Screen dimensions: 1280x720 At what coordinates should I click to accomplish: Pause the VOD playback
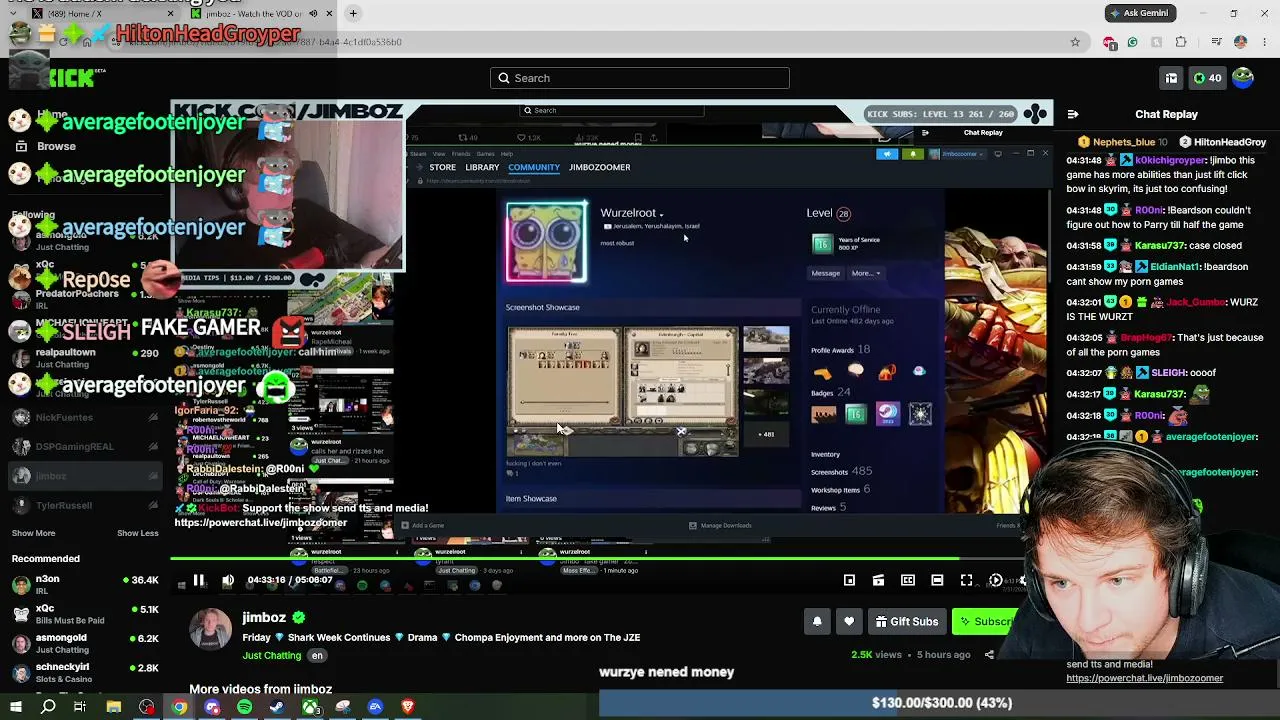[x=199, y=580]
